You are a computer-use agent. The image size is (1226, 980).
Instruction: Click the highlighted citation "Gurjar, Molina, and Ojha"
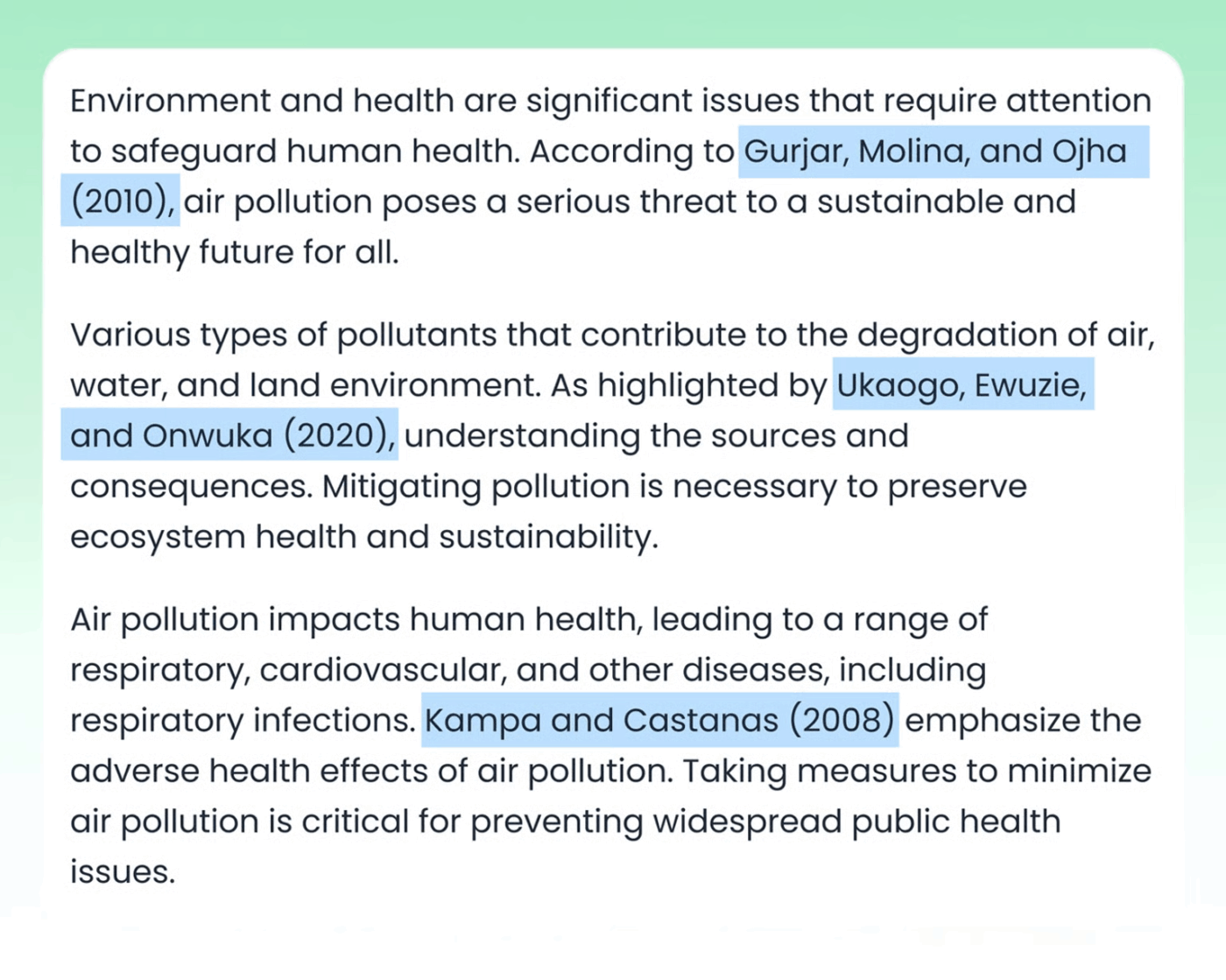[x=934, y=152]
